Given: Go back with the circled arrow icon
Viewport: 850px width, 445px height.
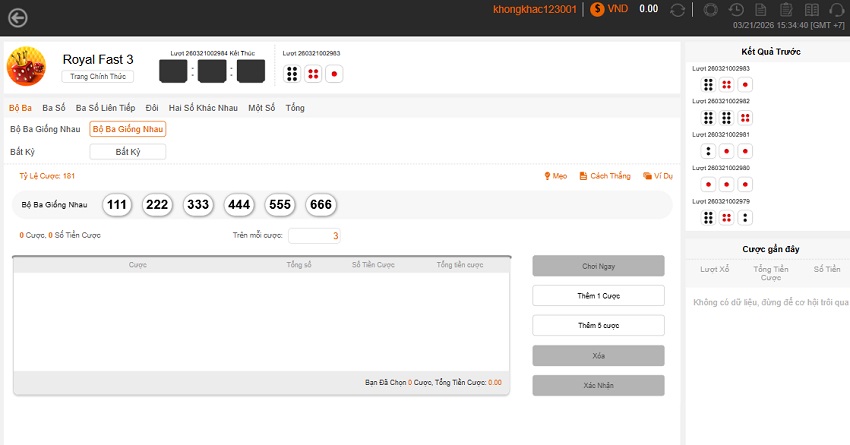Looking at the screenshot, I should [17, 18].
